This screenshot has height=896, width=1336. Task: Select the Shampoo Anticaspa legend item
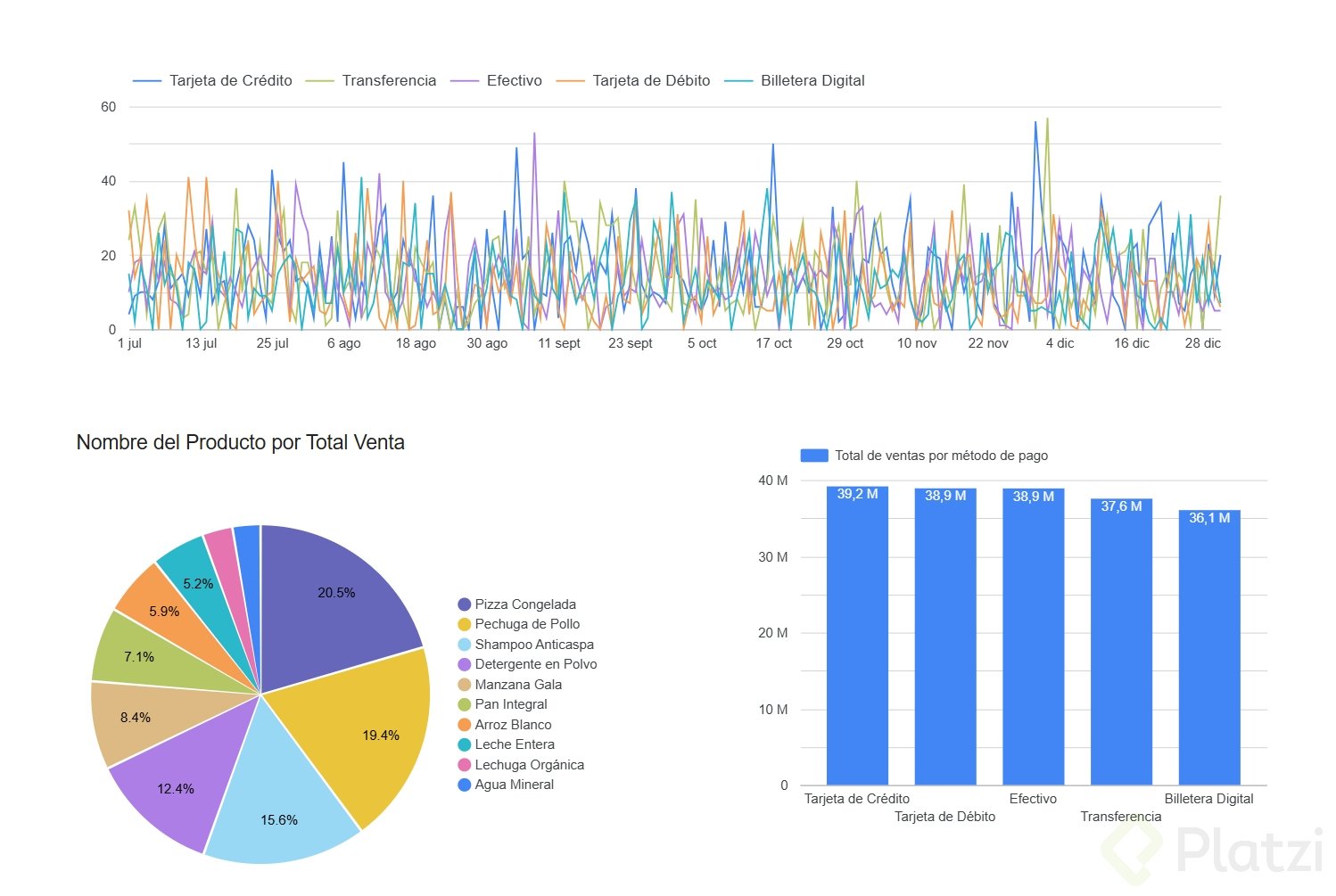(x=525, y=645)
